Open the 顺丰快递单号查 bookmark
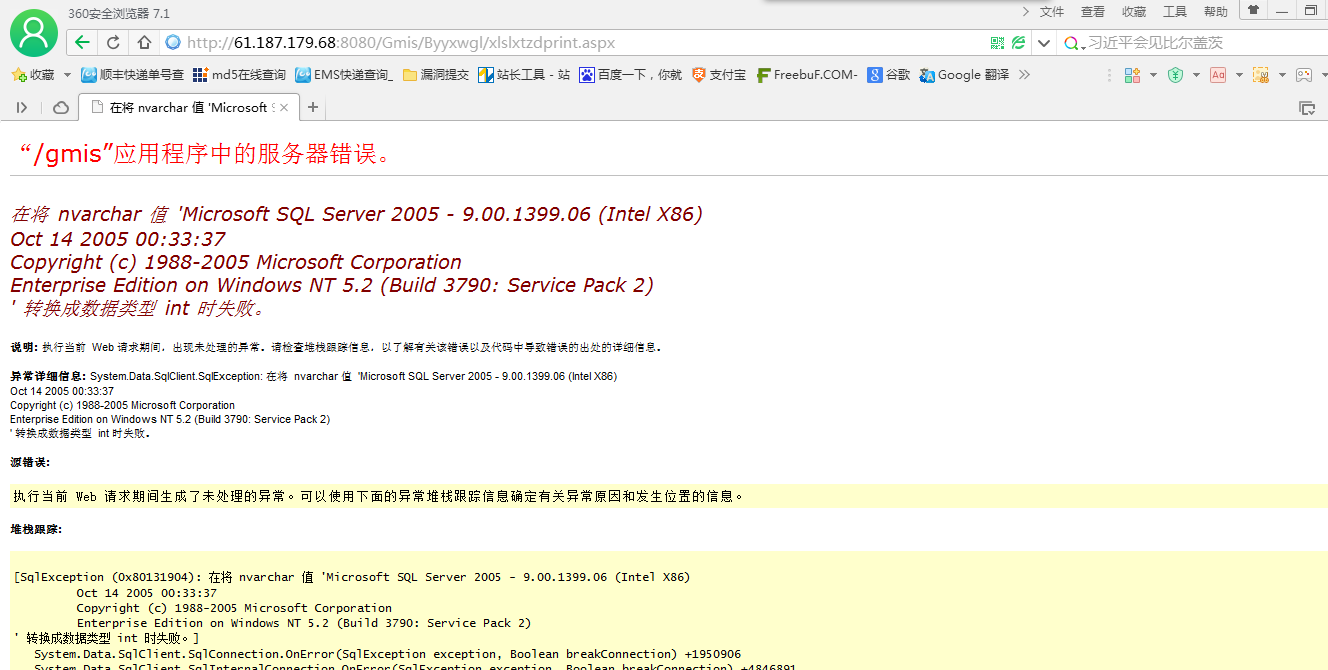Image resolution: width=1328 pixels, height=670 pixels. pos(133,75)
